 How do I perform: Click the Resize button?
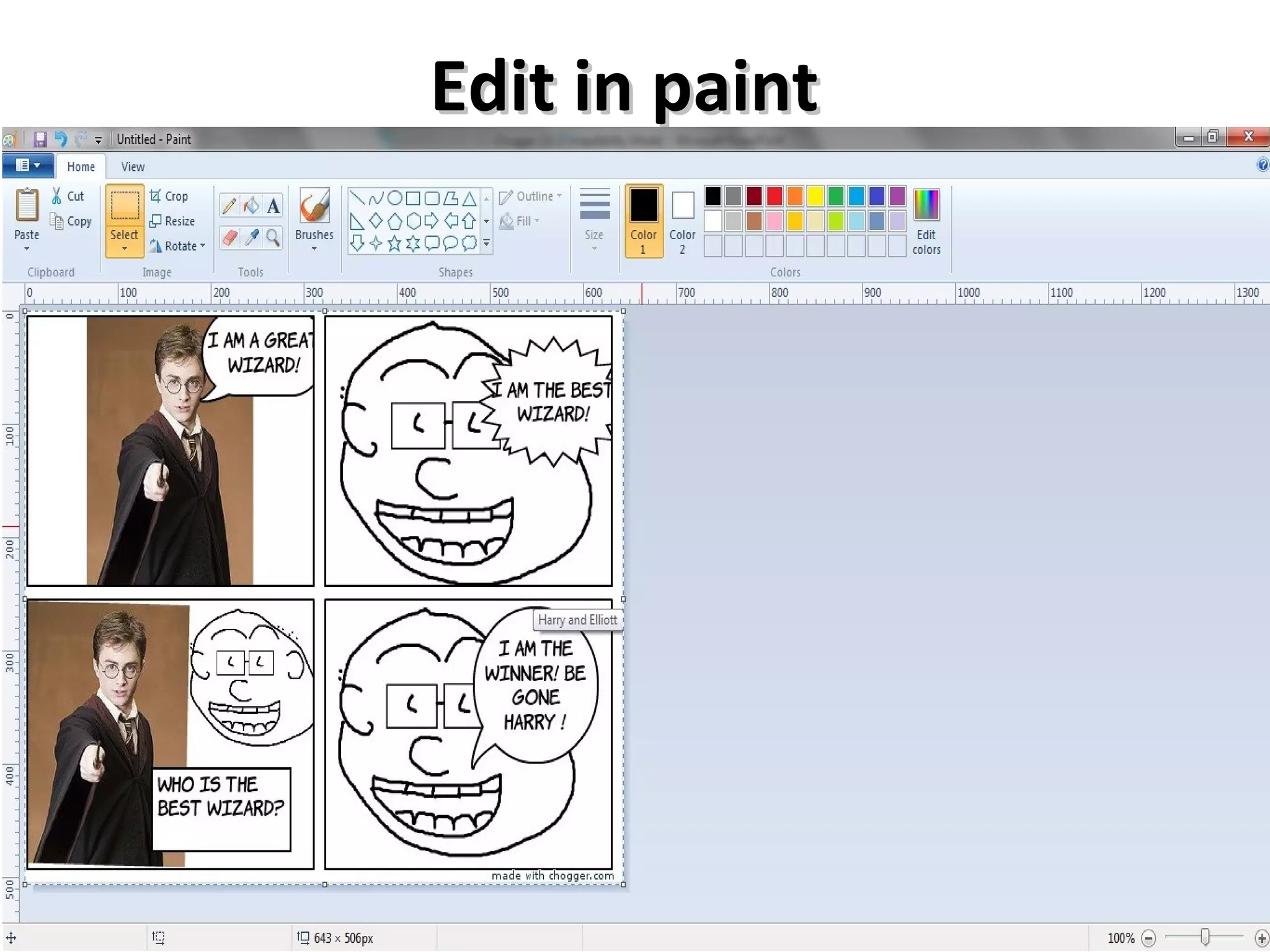[x=172, y=221]
